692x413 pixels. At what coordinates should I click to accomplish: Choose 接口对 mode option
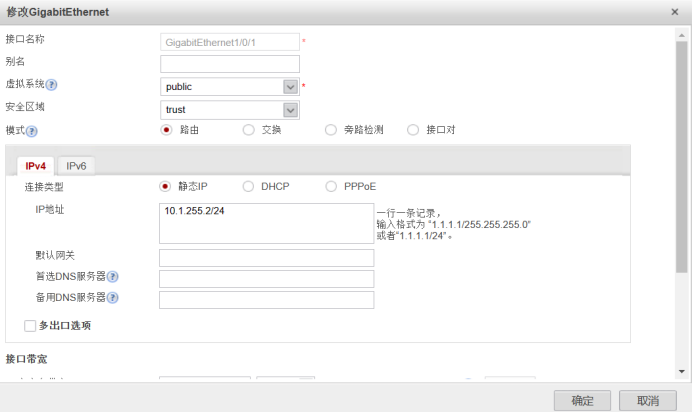[x=413, y=130]
